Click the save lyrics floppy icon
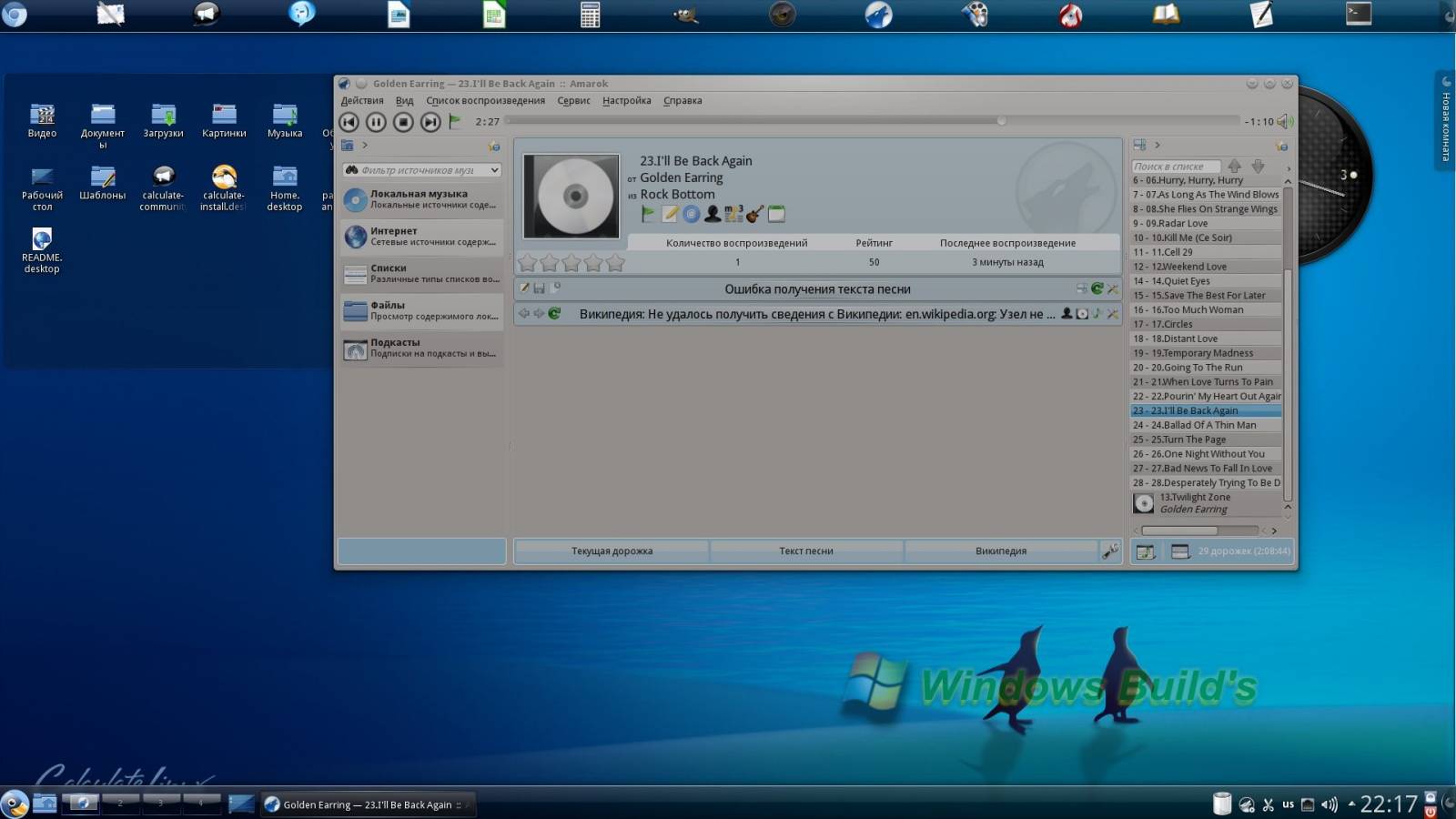Image resolution: width=1456 pixels, height=819 pixels. coord(539,288)
